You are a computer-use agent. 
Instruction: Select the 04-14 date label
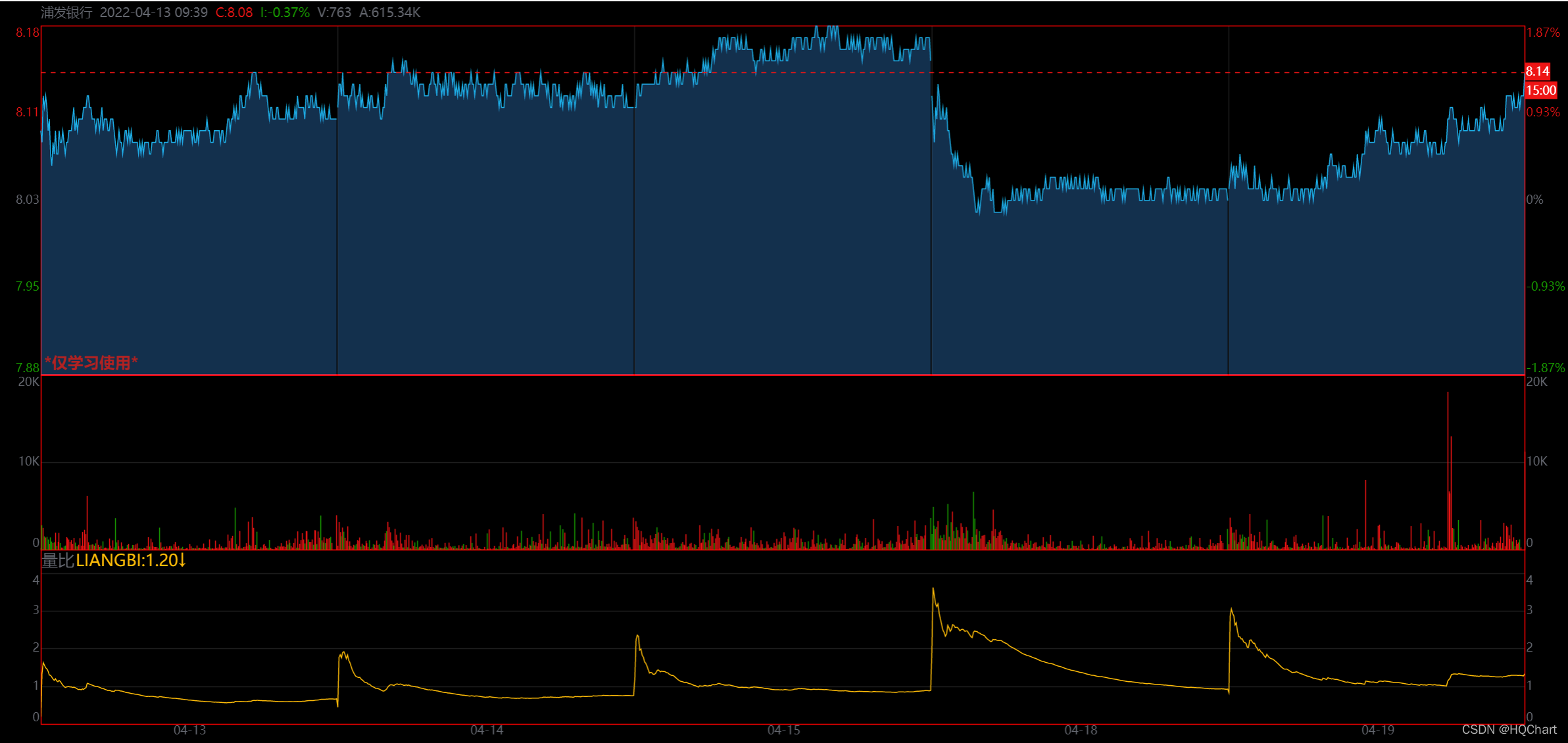tap(487, 730)
